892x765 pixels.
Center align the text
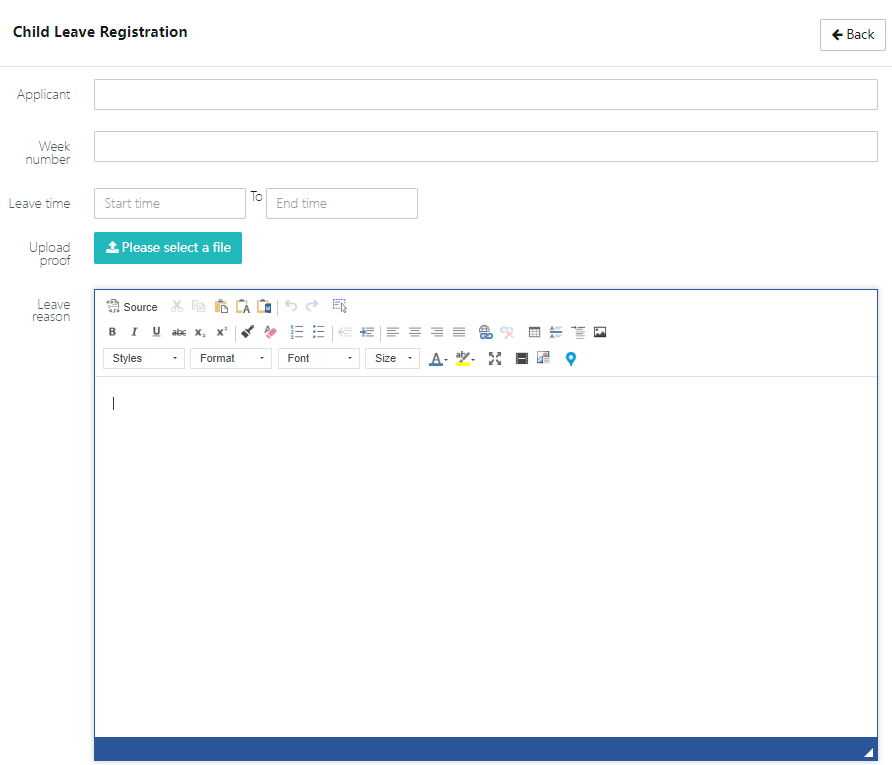pos(415,332)
